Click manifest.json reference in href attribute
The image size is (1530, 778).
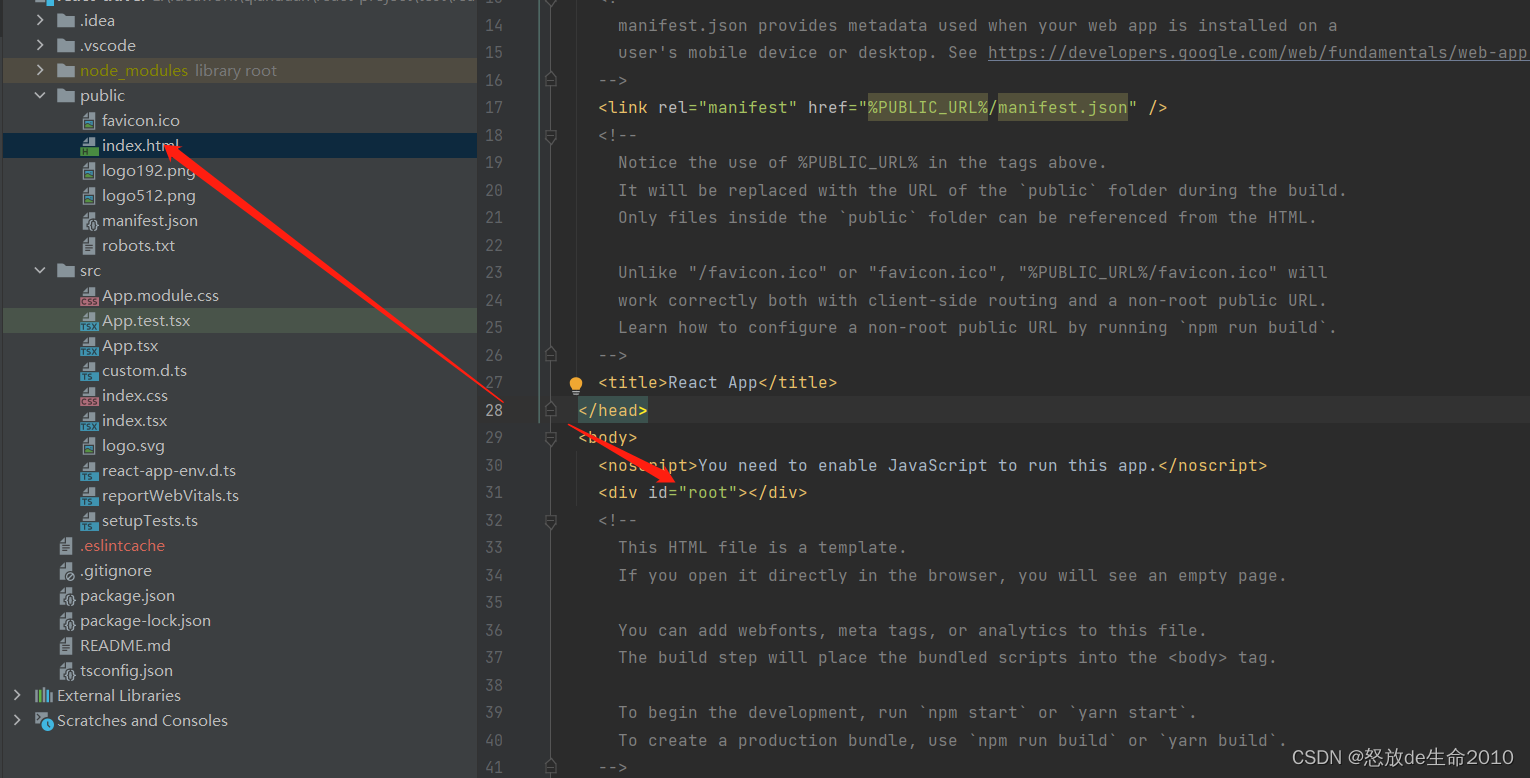click(1063, 107)
